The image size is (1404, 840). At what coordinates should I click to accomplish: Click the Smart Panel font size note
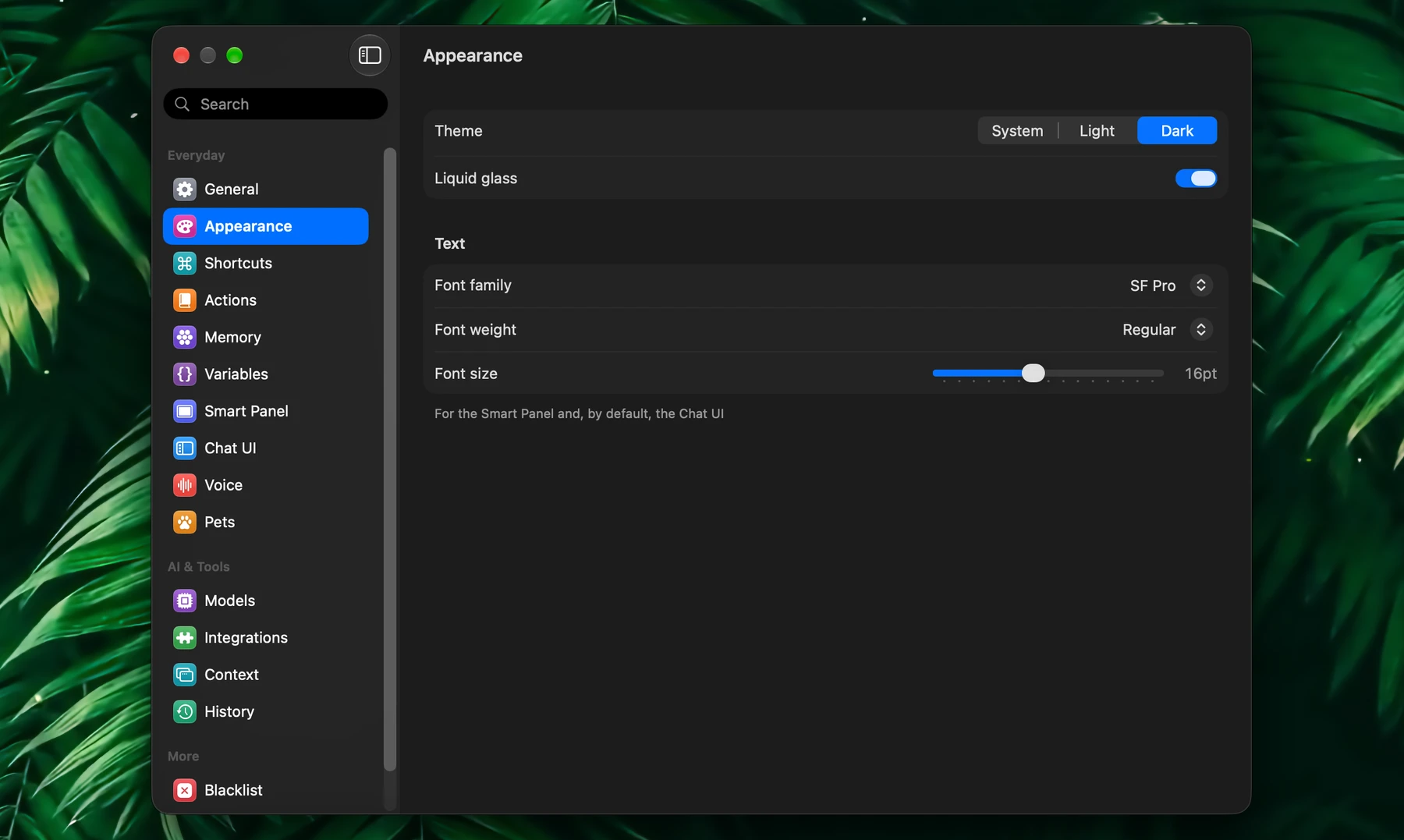click(x=579, y=414)
